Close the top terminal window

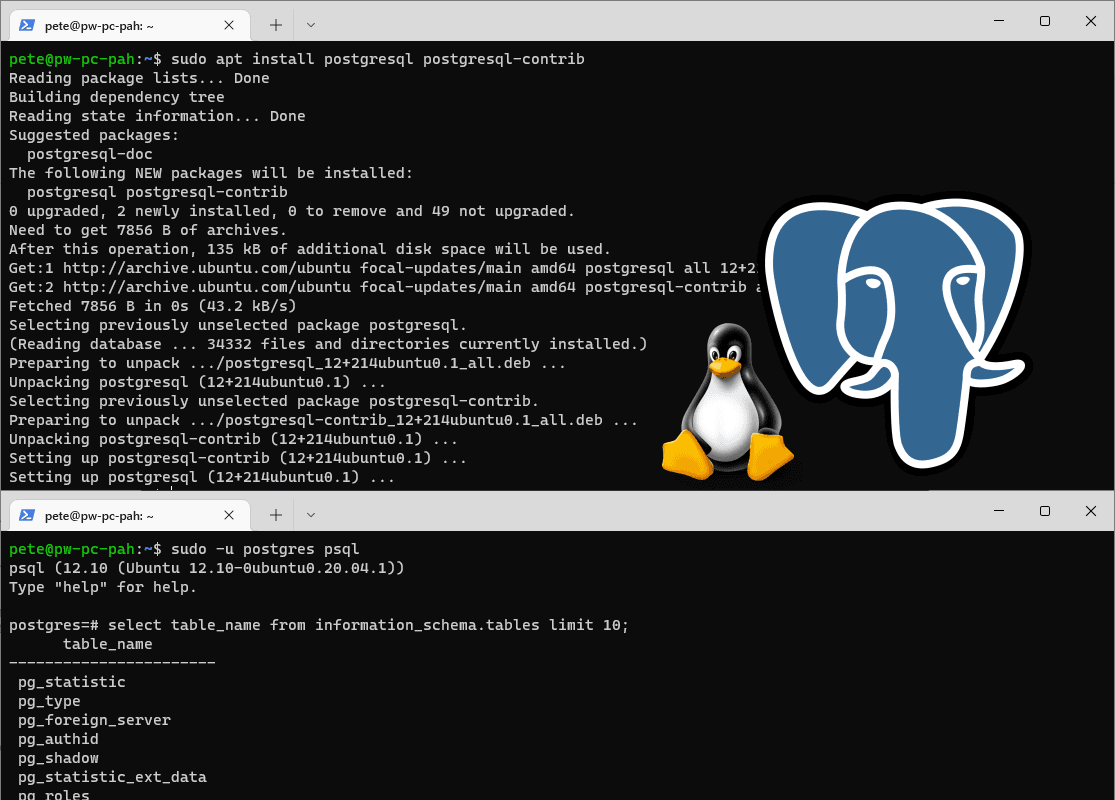coord(1091,21)
